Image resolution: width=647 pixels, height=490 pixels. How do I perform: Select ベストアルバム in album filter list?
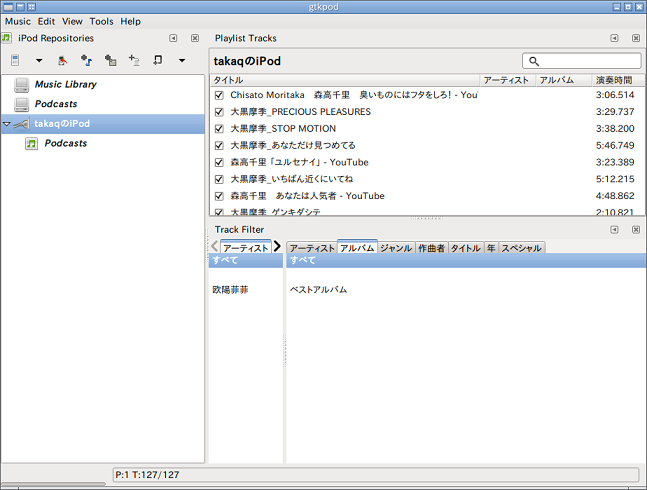point(466,290)
